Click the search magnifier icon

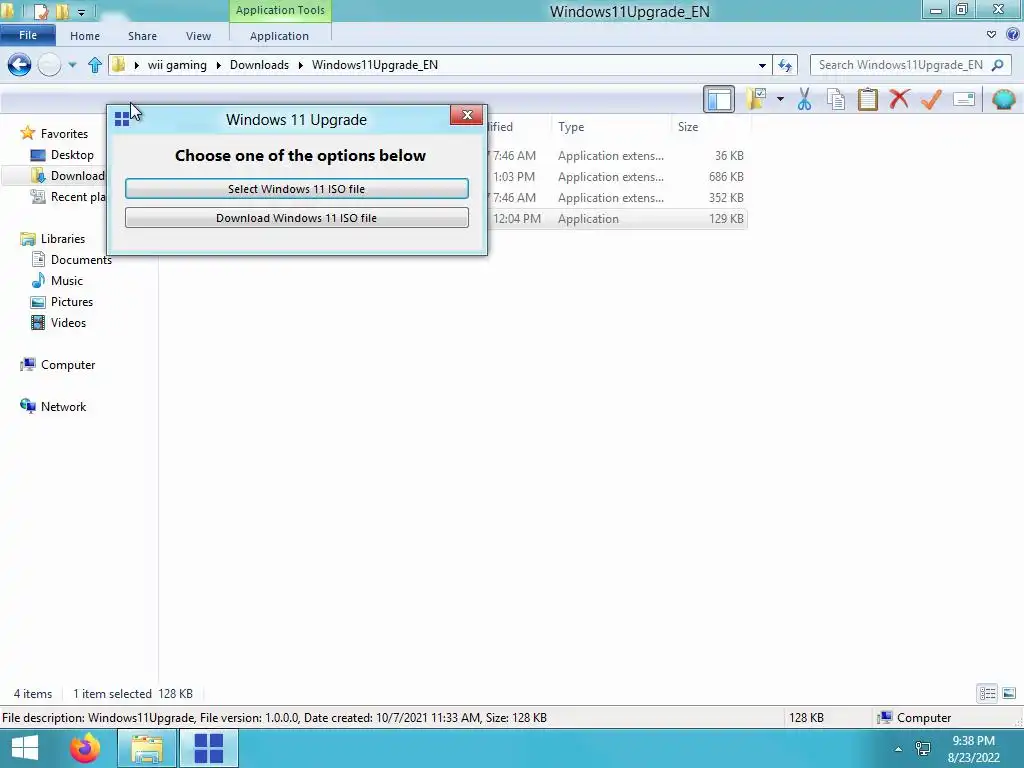click(997, 65)
